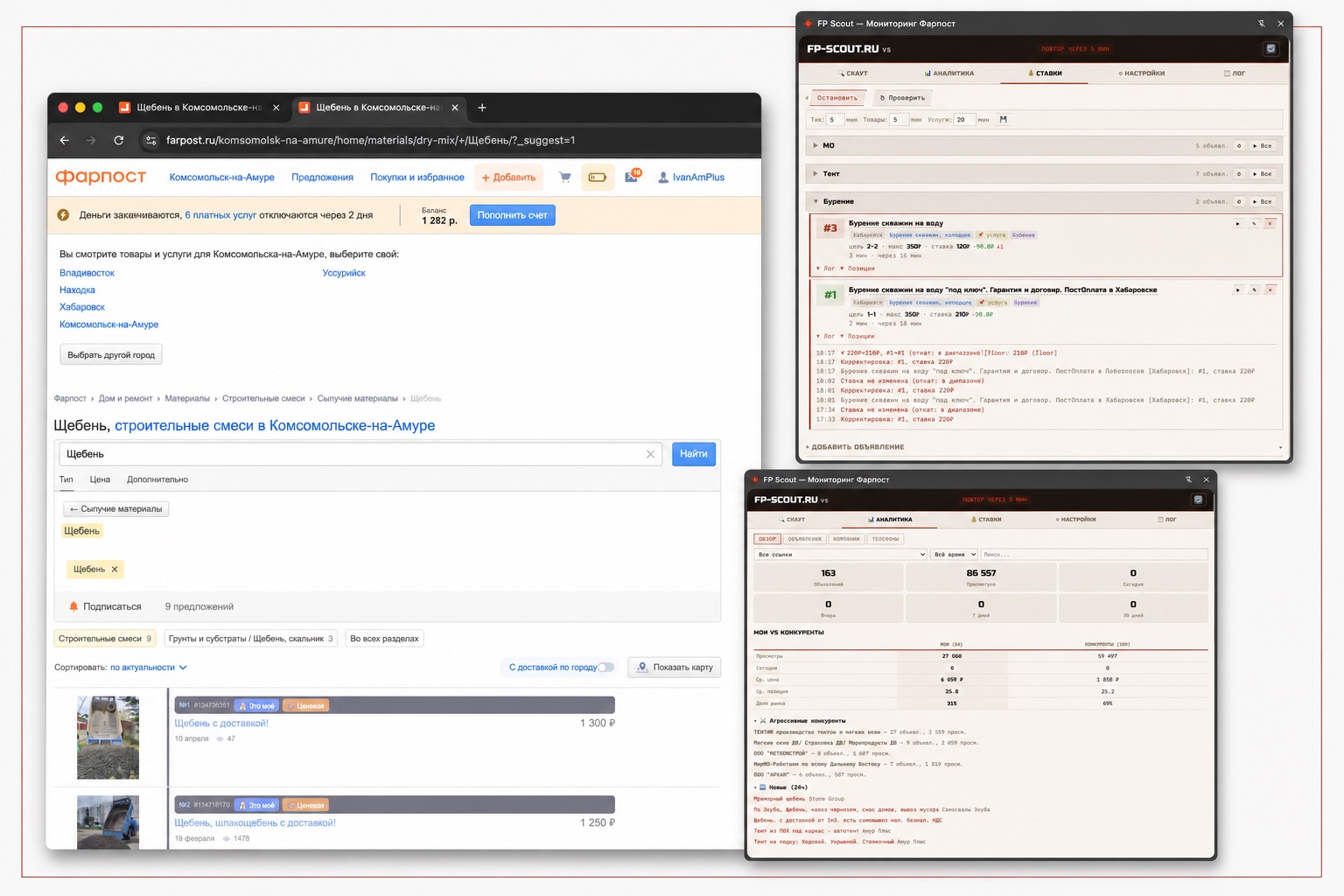The height and width of the screenshot is (896, 1344).
Task: Switch to Настройки tab in top FP Scout window
Action: pyautogui.click(x=1142, y=73)
